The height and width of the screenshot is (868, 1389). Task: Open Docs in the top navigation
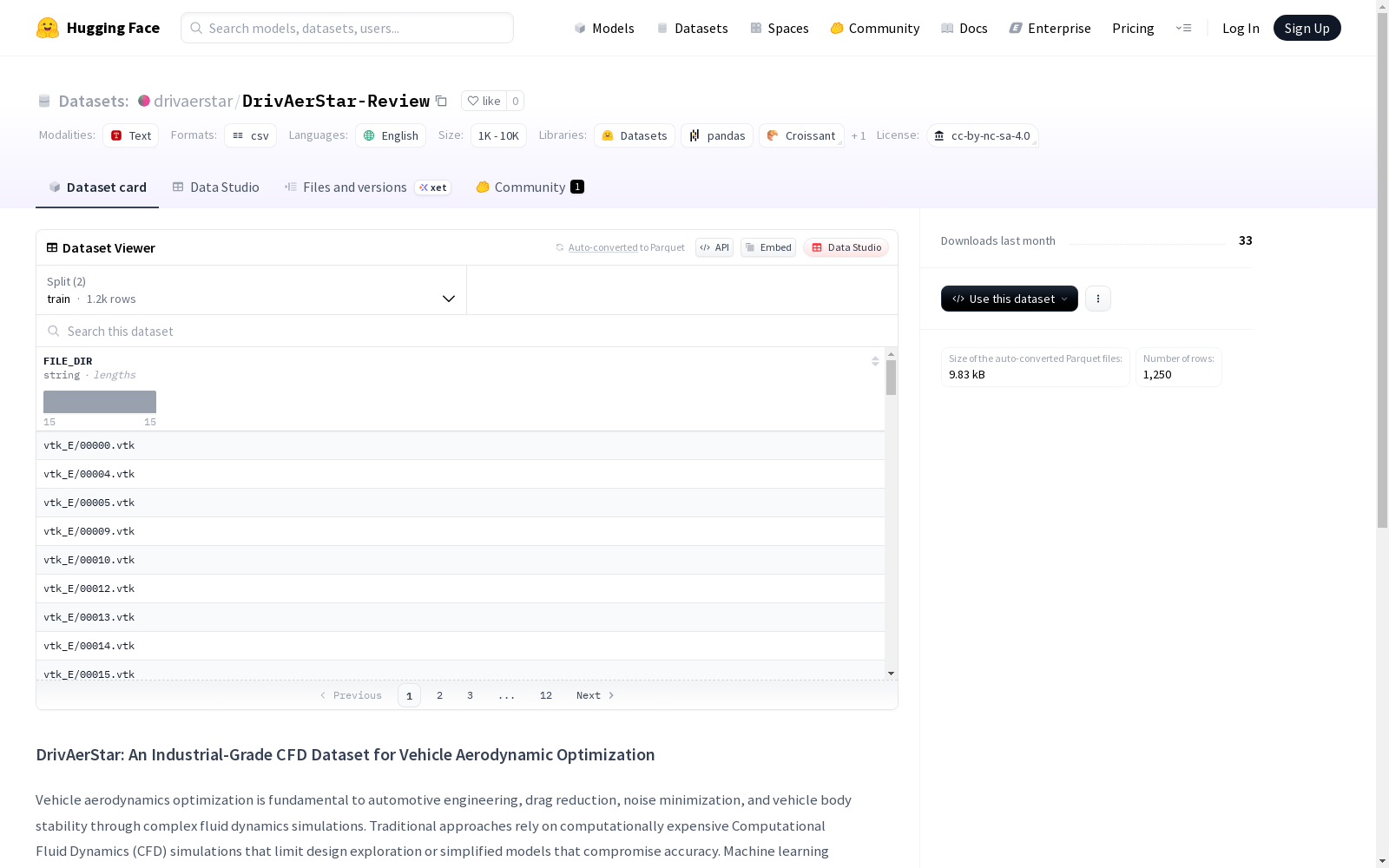tap(964, 28)
